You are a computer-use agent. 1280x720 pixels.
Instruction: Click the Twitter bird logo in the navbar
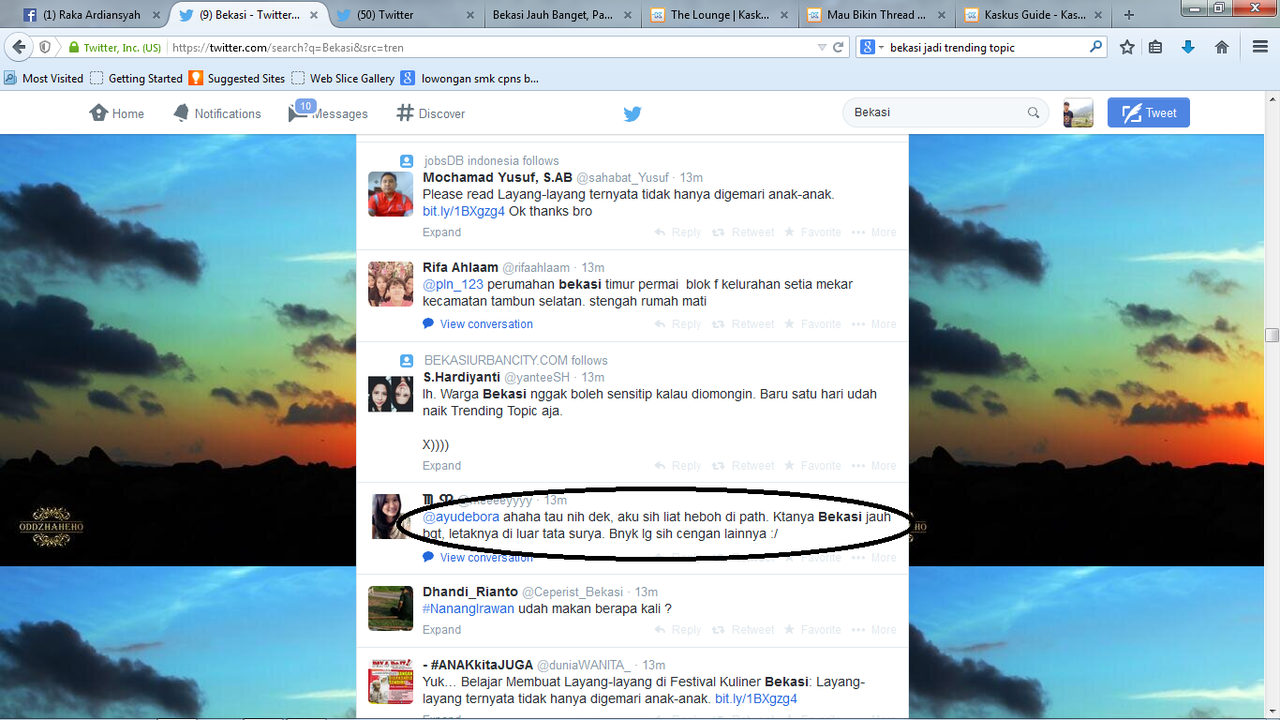[x=632, y=114]
